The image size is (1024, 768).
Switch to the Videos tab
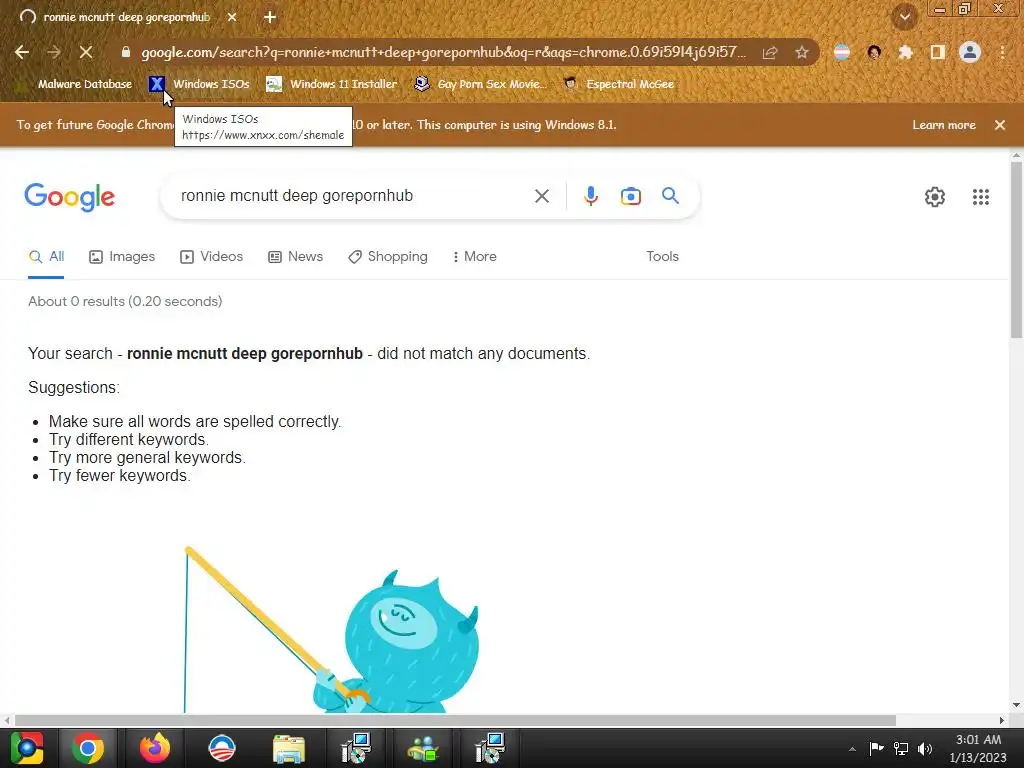point(212,257)
